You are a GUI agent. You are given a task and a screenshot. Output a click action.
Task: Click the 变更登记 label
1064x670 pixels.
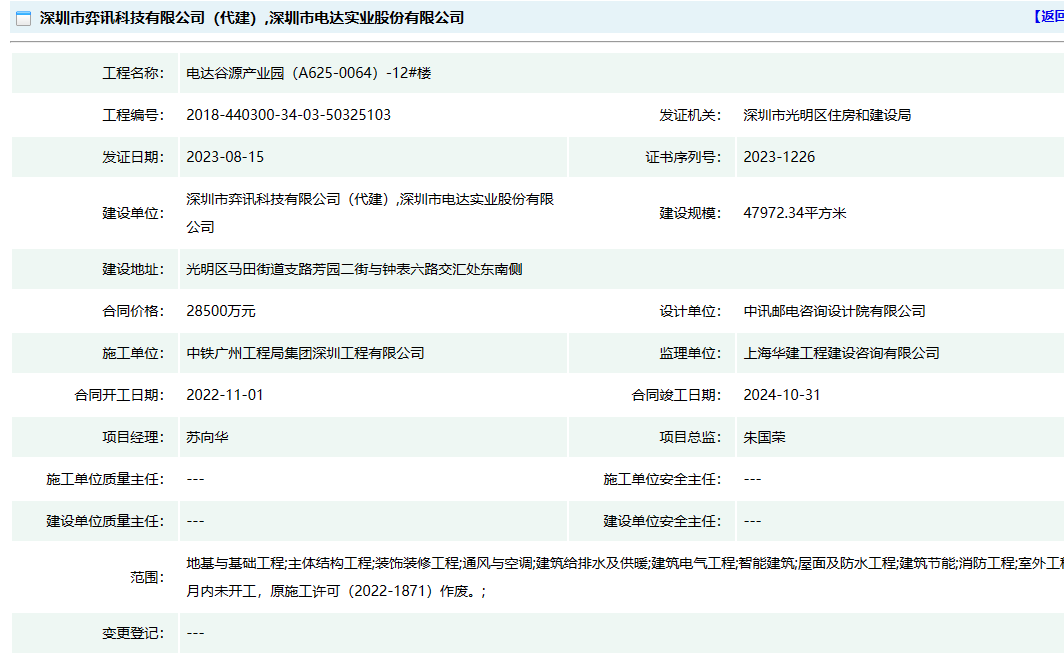tap(133, 634)
